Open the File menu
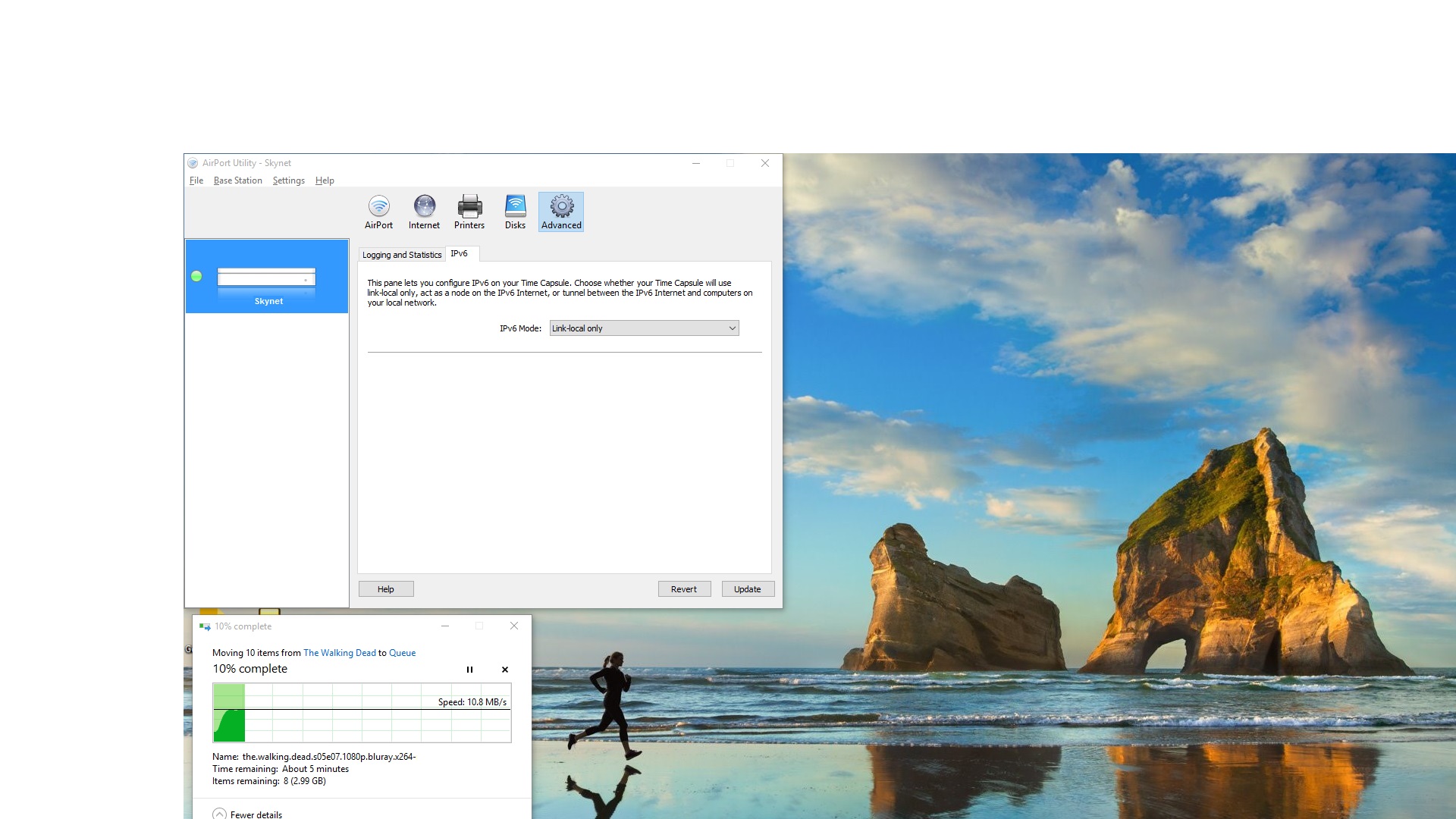Image resolution: width=1456 pixels, height=819 pixels. coord(196,180)
